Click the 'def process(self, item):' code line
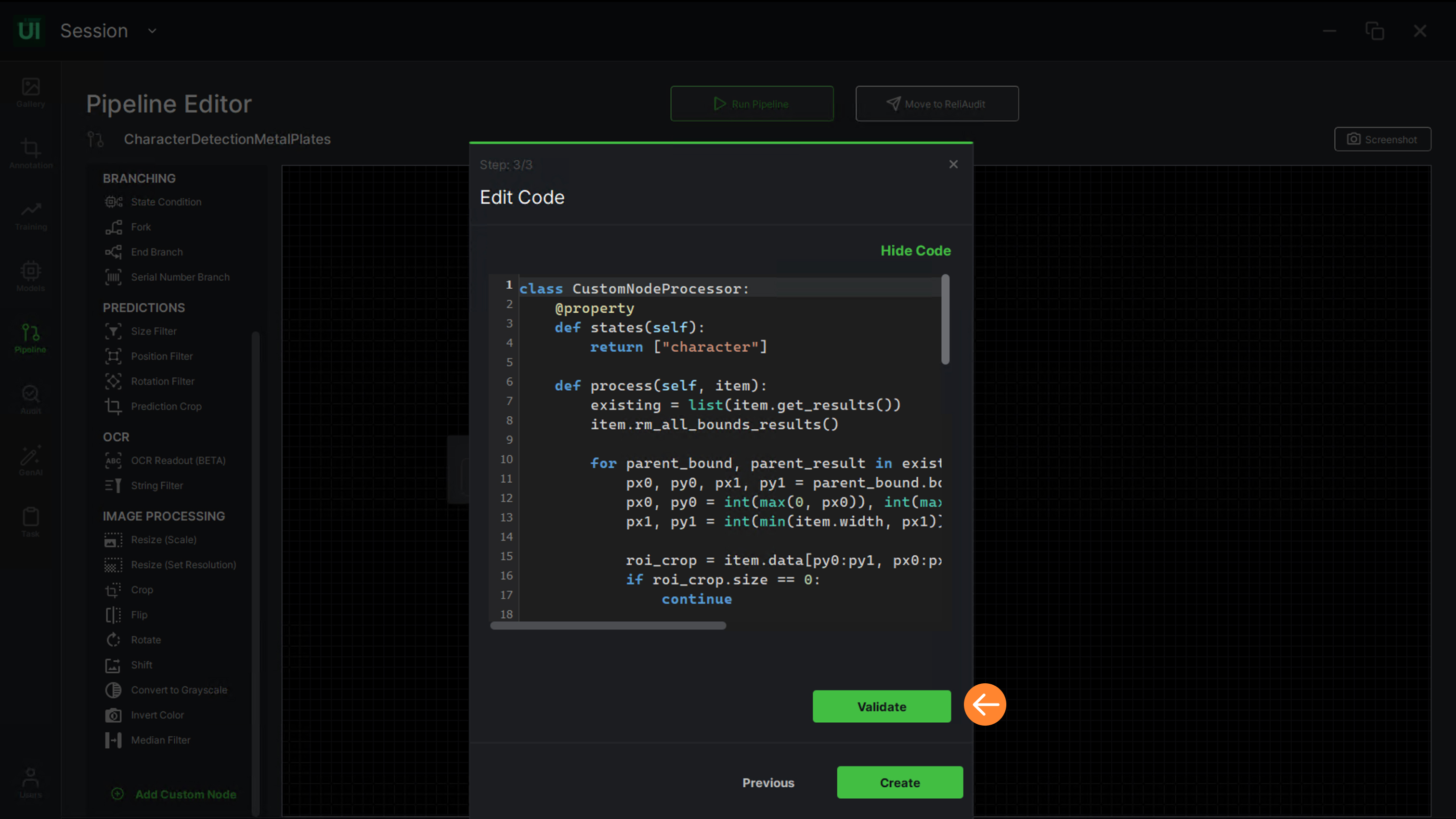 pos(661,386)
